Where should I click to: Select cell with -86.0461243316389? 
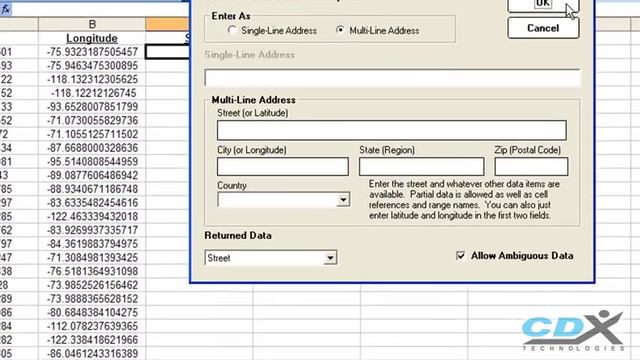pyautogui.click(x=92, y=353)
